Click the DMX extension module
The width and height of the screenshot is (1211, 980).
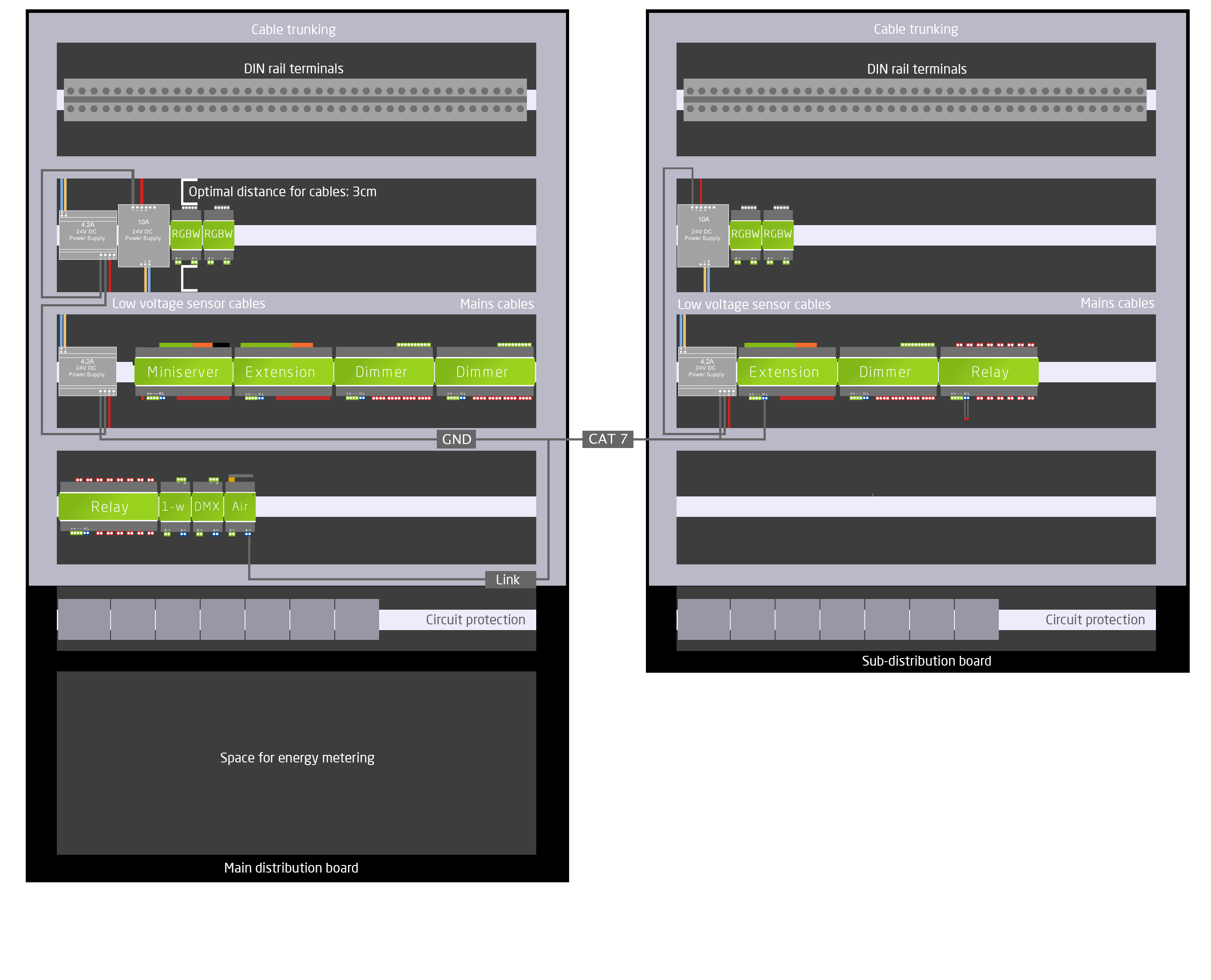coord(207,506)
